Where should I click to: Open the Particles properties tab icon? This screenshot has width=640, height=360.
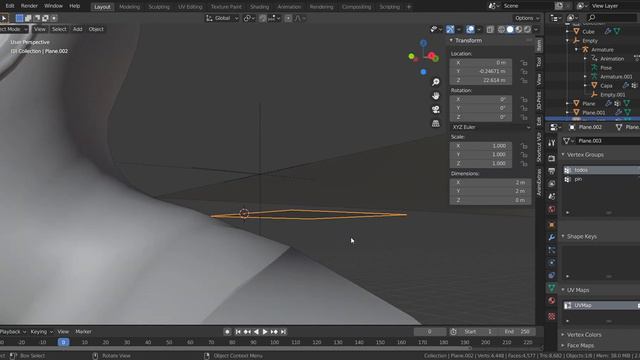pos(552,250)
